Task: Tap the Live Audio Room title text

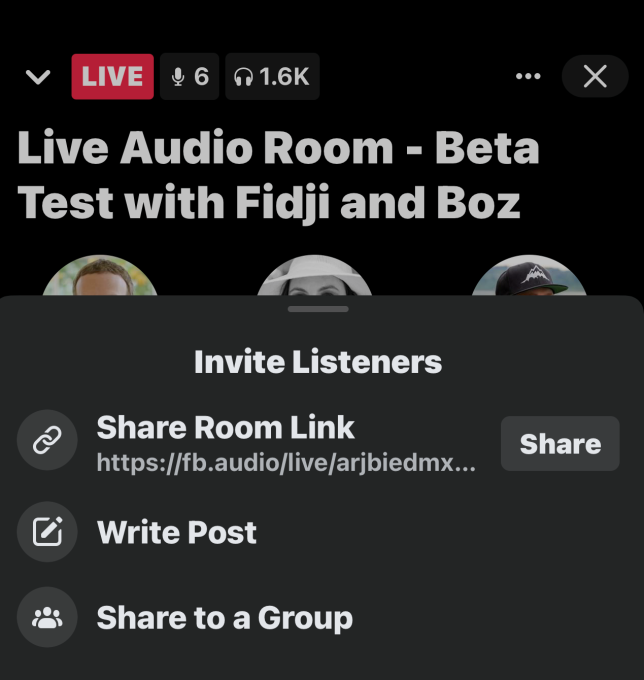Action: [279, 176]
